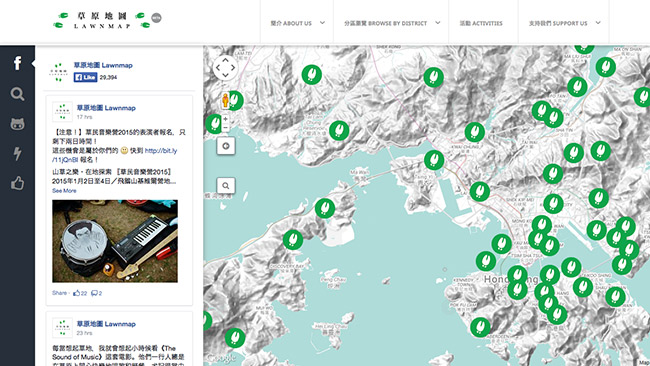Open the Facebook sidebar tab
Image resolution: width=650 pixels, height=366 pixels.
click(x=17, y=63)
